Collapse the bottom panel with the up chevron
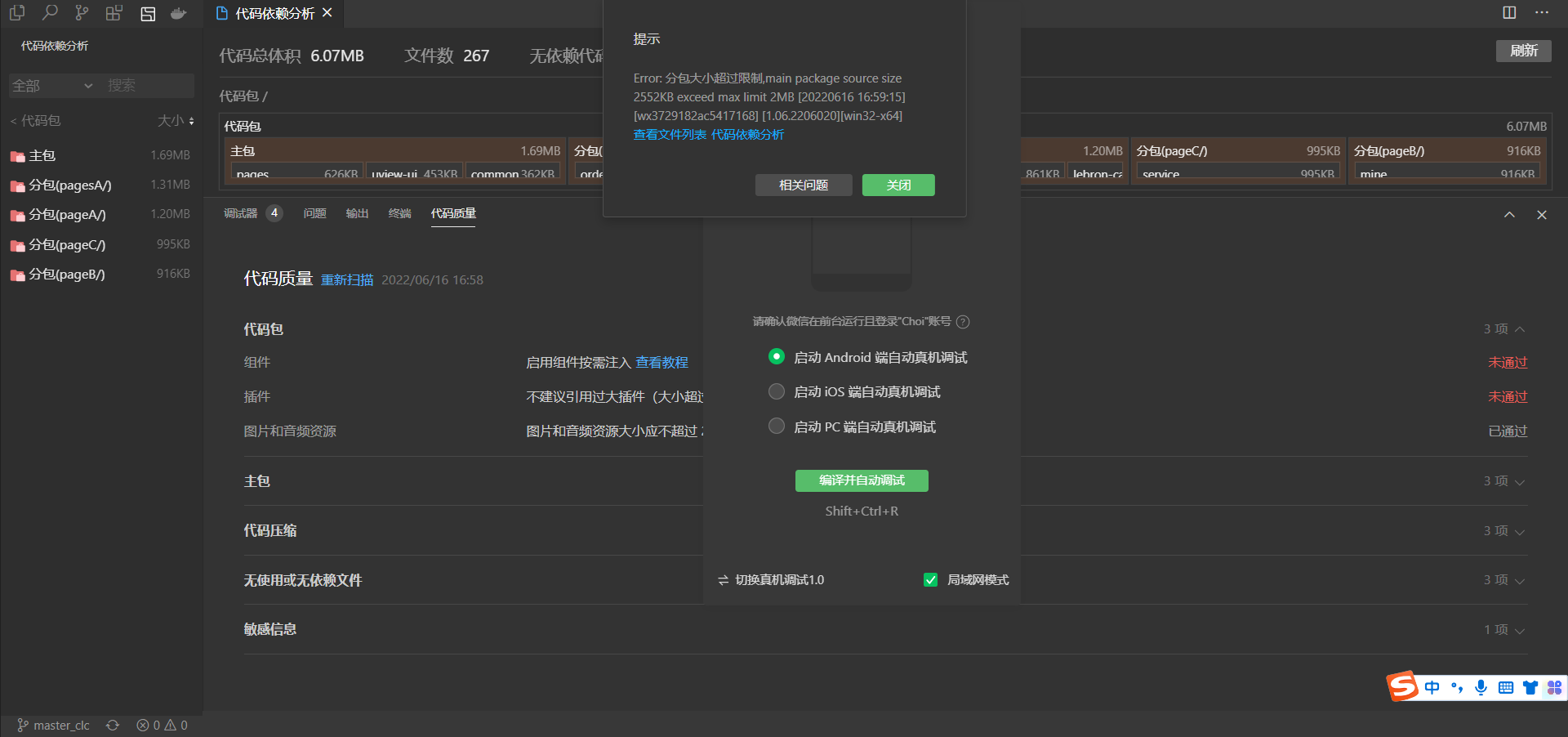Screen dimensions: 1568x737 pyautogui.click(x=1509, y=215)
